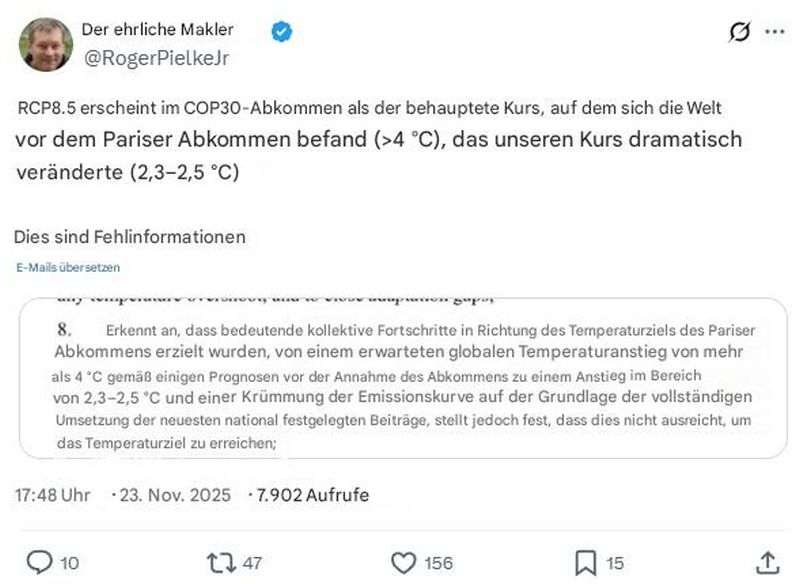This screenshot has width=800, height=584.
Task: Click the "17:48 Uhr" timestamp
Action: [x=53, y=495]
